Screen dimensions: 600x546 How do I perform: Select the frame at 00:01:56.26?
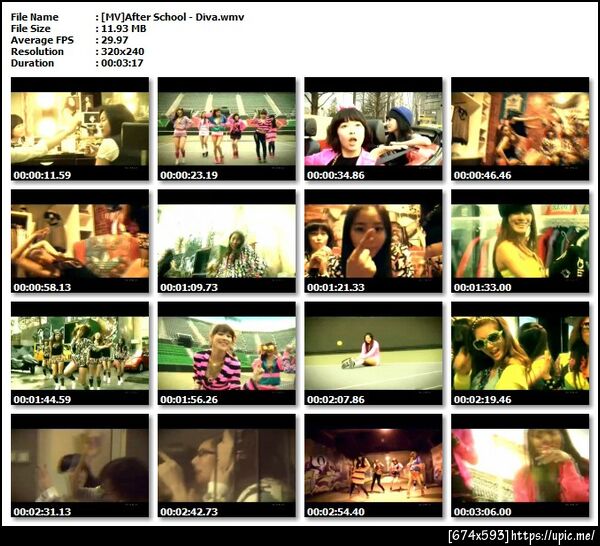pyautogui.click(x=227, y=353)
